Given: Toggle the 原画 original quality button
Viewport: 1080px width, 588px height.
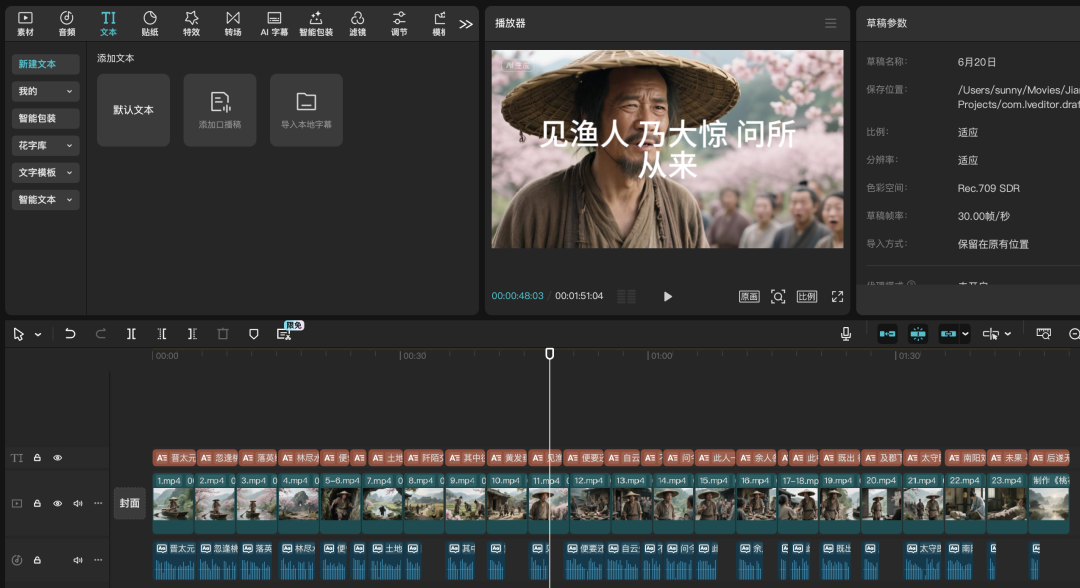Looking at the screenshot, I should point(749,297).
